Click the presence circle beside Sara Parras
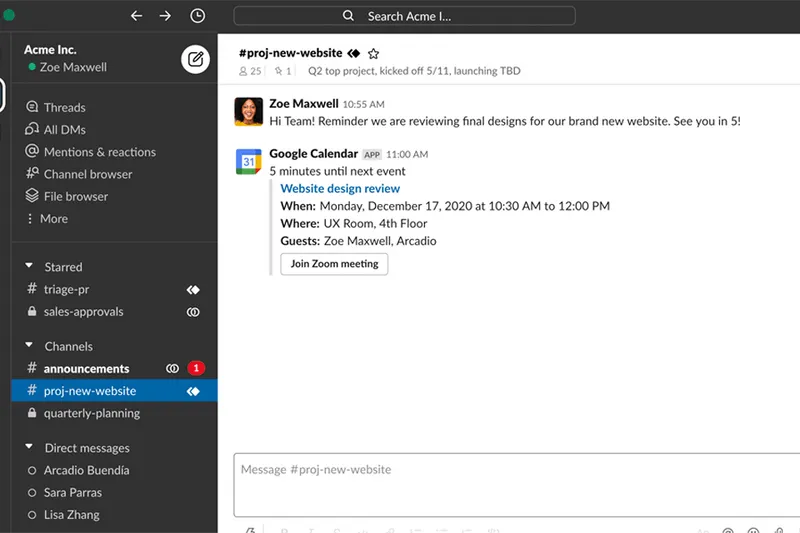The image size is (800, 533). tap(32, 493)
